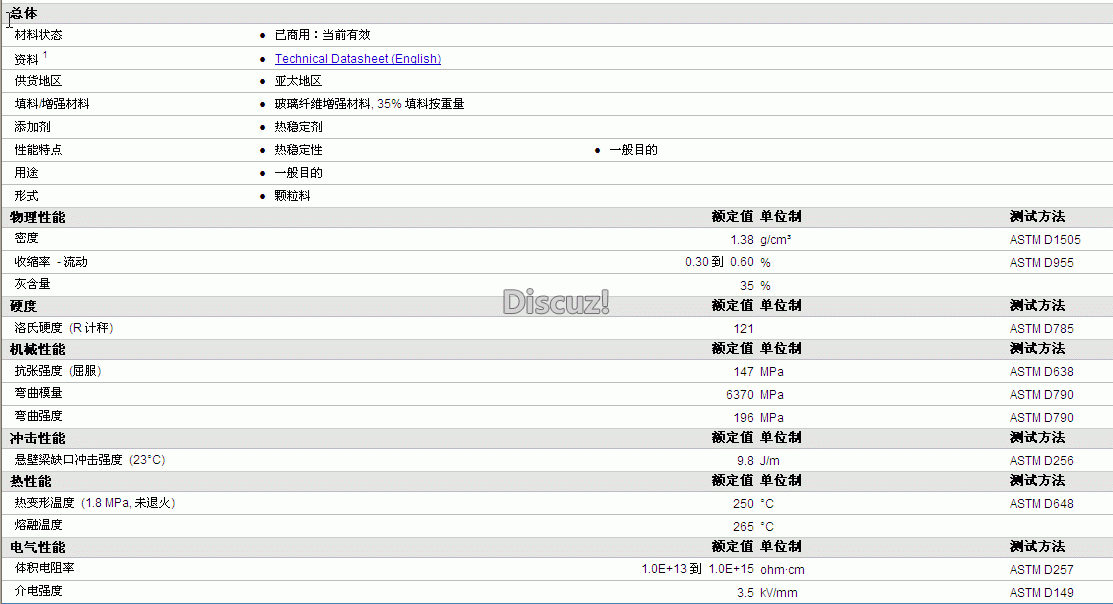Click 'ASTM D257' test method
The height and width of the screenshot is (604, 1113).
[1041, 570]
